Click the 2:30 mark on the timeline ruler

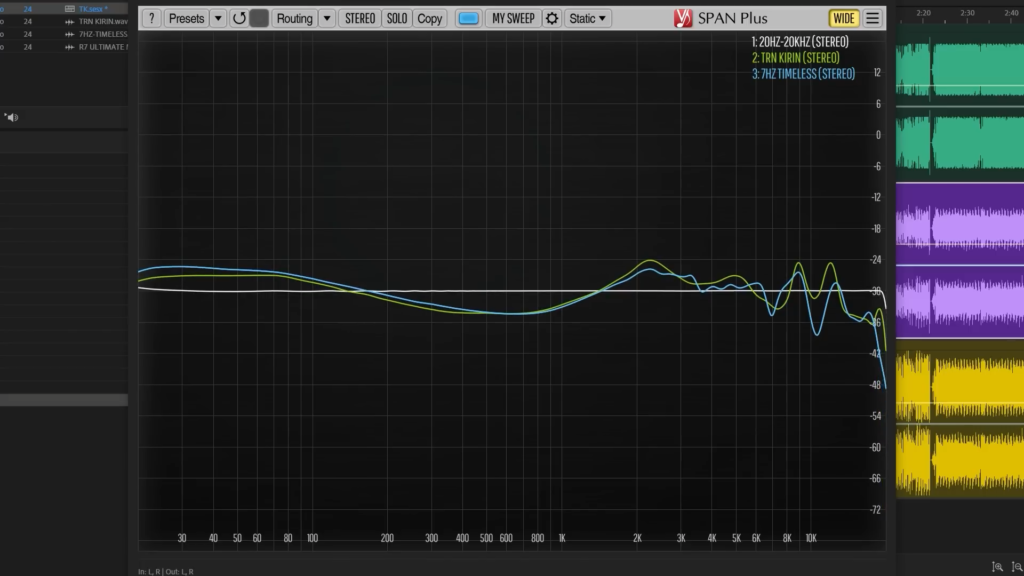click(967, 12)
